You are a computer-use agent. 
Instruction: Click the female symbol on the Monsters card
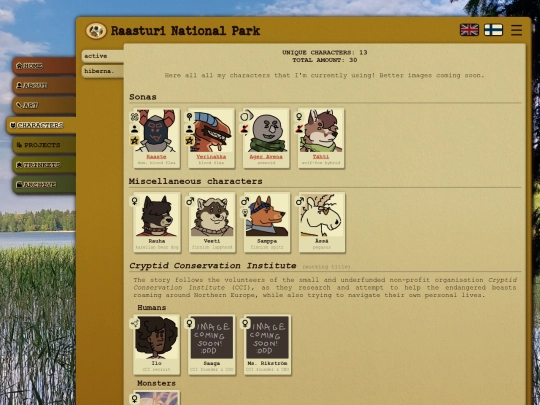134,399
